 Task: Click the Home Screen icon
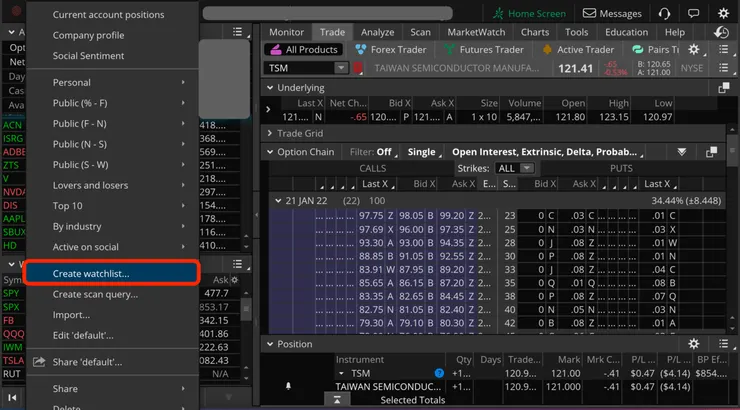tap(498, 14)
